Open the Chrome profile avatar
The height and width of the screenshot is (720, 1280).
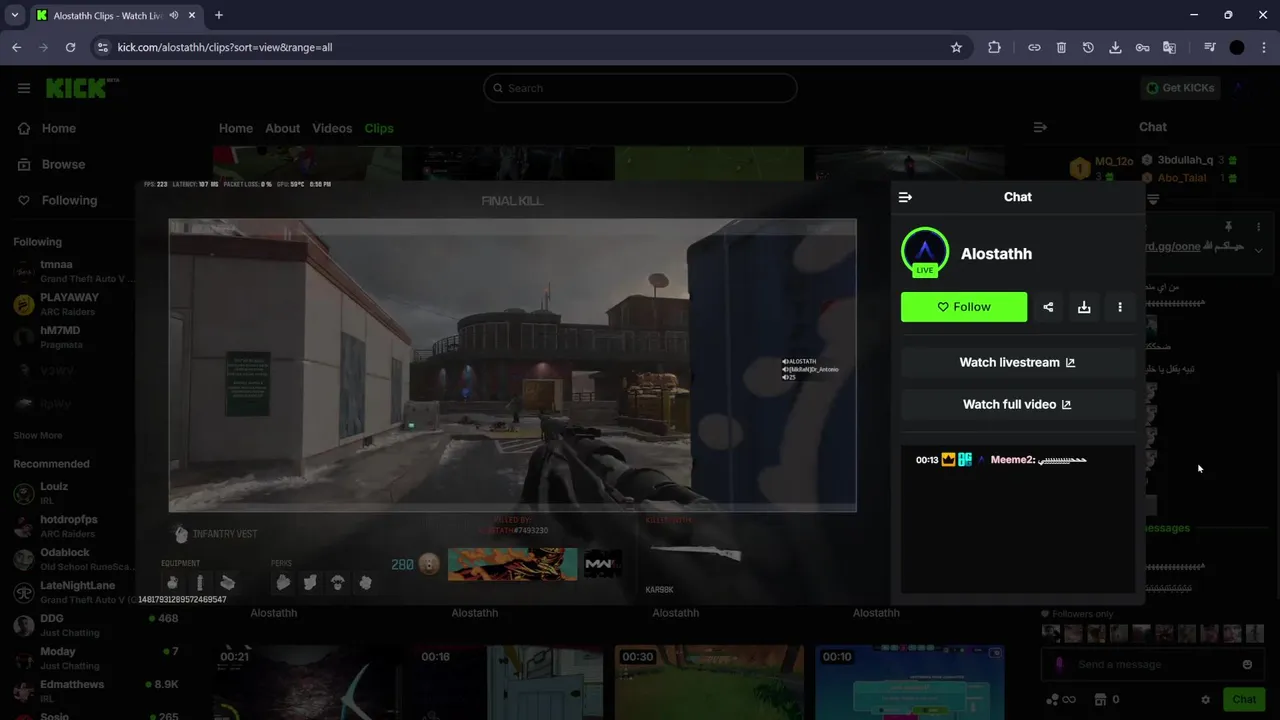(x=1237, y=47)
